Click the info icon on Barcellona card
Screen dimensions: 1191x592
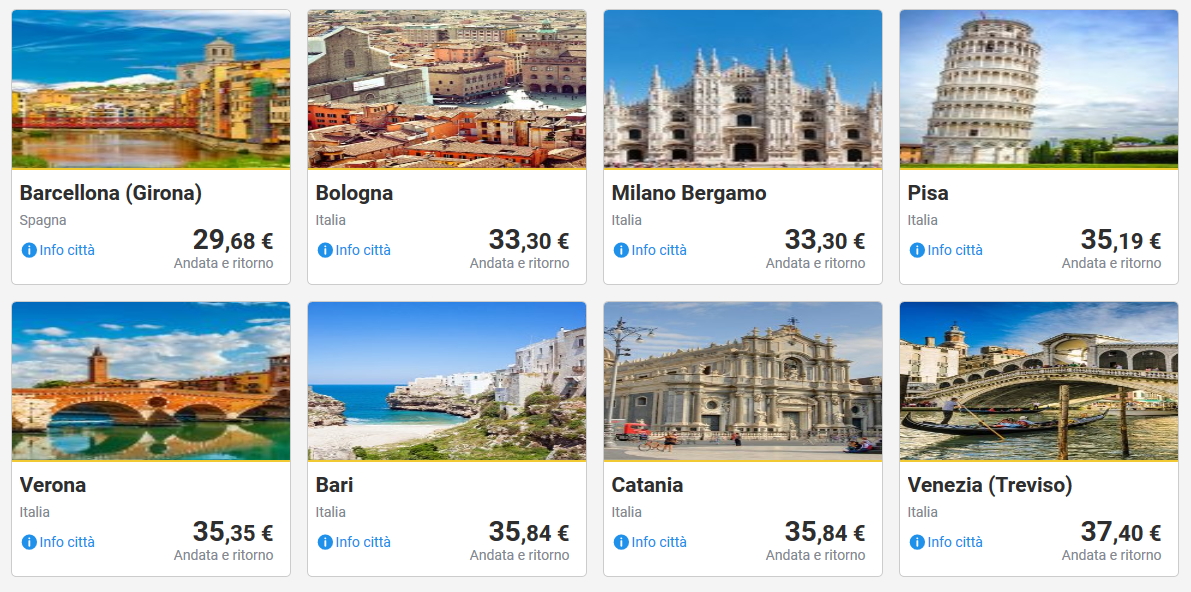29,250
